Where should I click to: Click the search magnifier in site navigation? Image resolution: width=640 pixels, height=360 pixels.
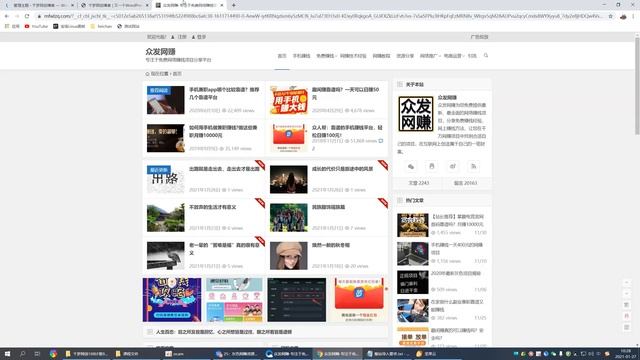(x=486, y=56)
